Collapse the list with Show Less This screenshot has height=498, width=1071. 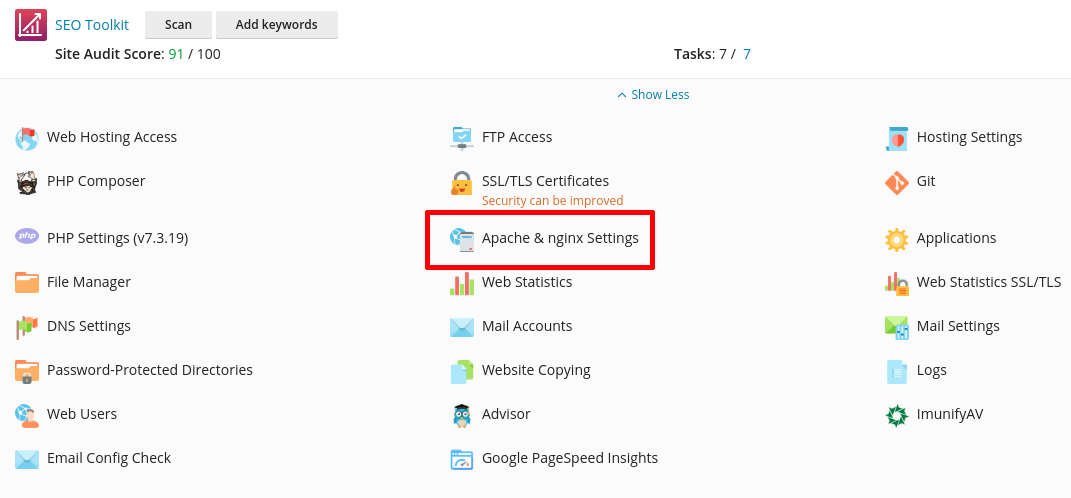(x=653, y=95)
